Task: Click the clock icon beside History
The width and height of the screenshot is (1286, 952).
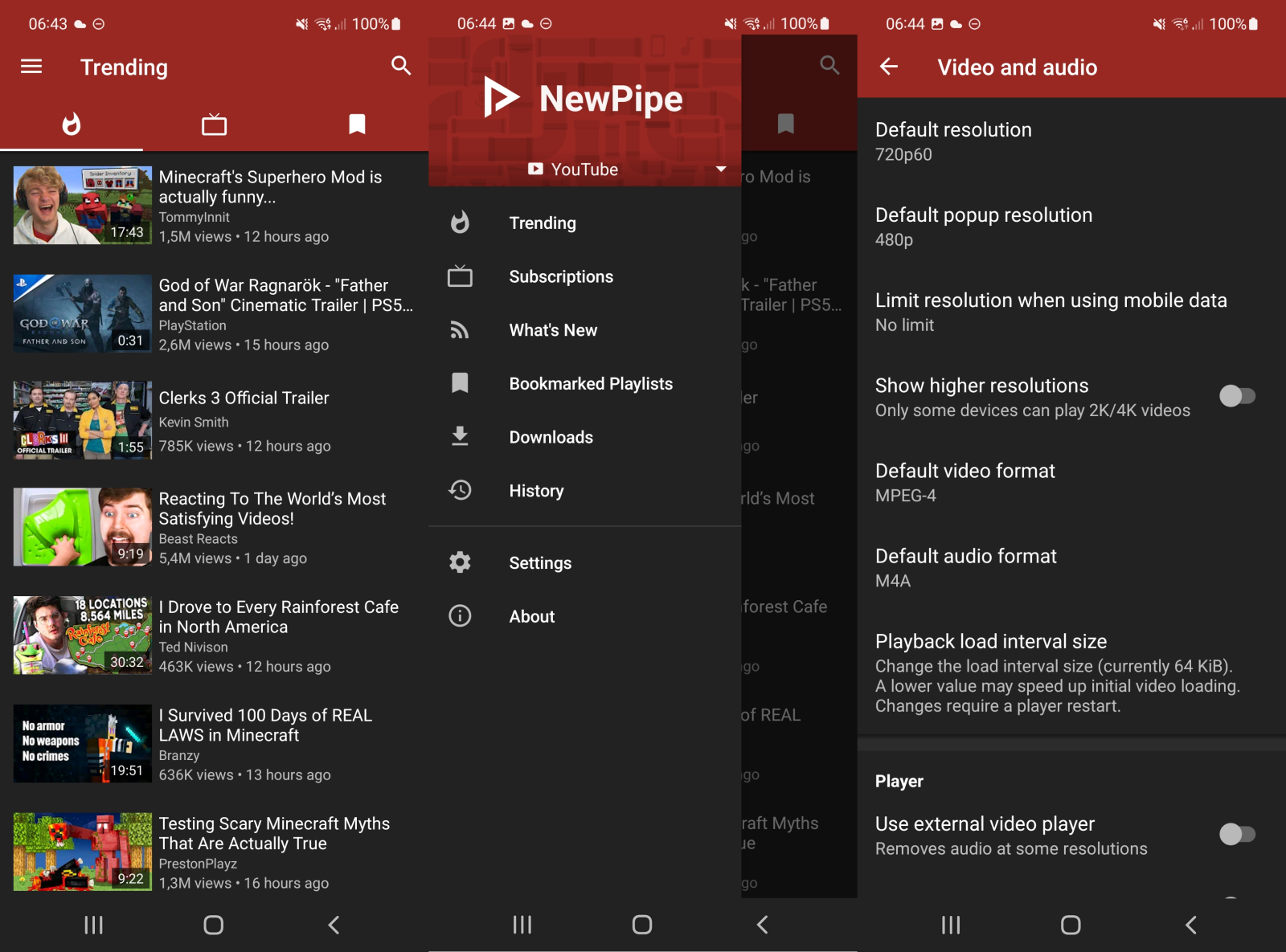Action: (460, 490)
